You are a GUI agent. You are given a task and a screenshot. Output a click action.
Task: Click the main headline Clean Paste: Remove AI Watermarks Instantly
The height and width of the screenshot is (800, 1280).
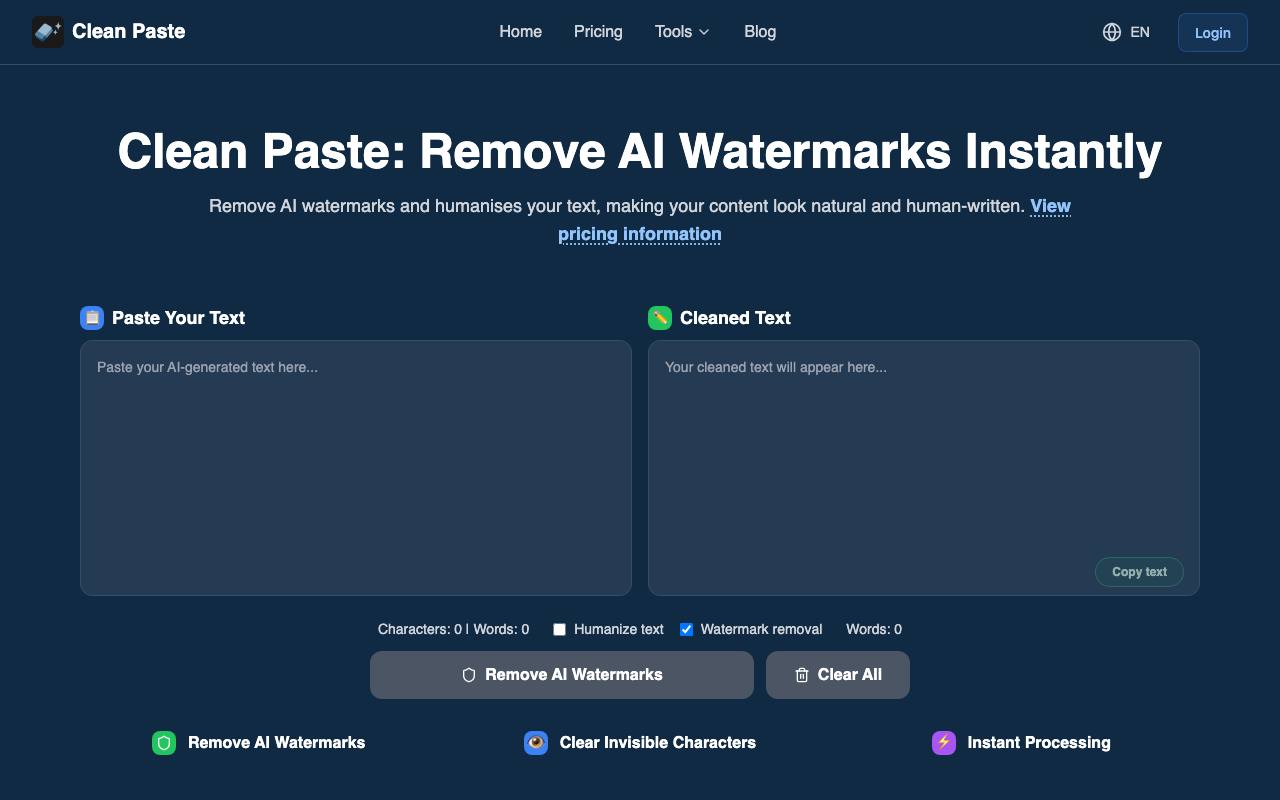click(640, 152)
